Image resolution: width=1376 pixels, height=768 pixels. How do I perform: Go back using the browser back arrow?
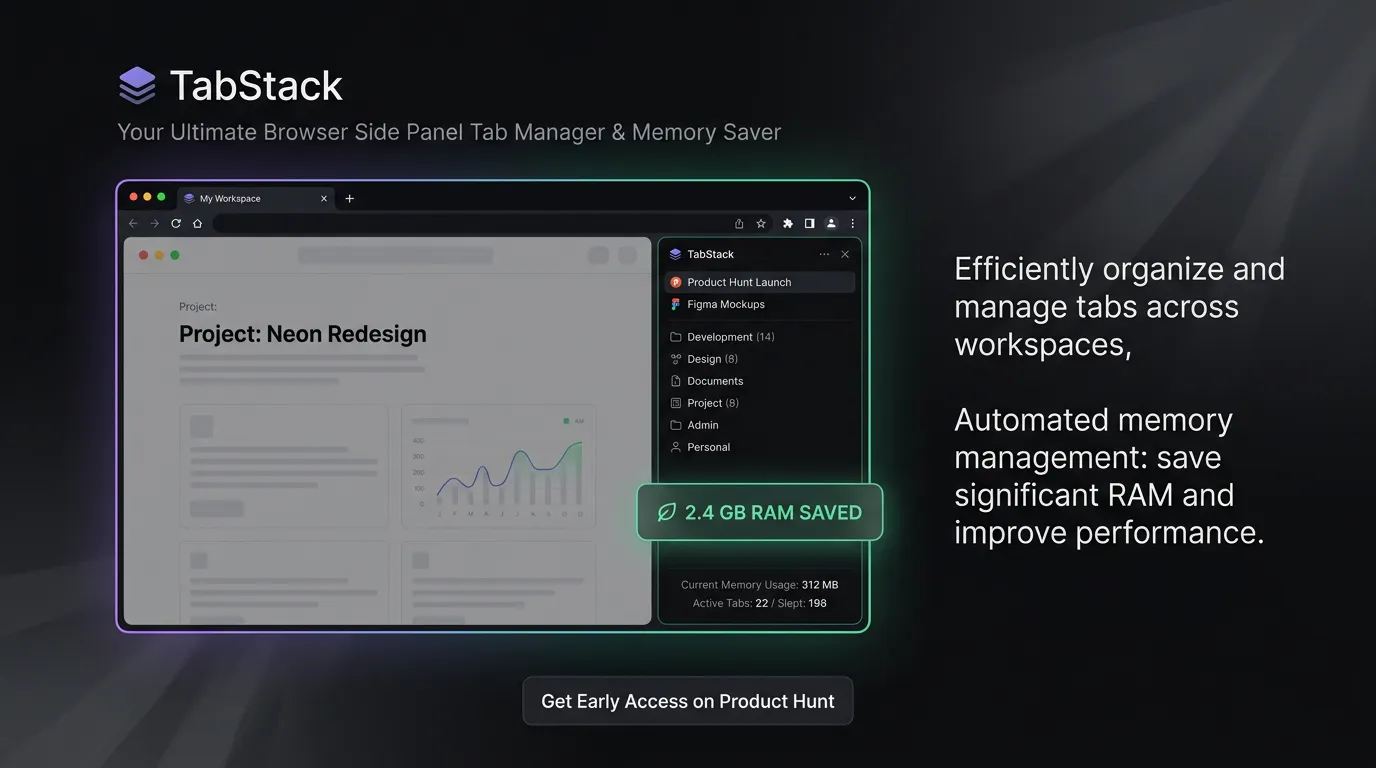(133, 224)
